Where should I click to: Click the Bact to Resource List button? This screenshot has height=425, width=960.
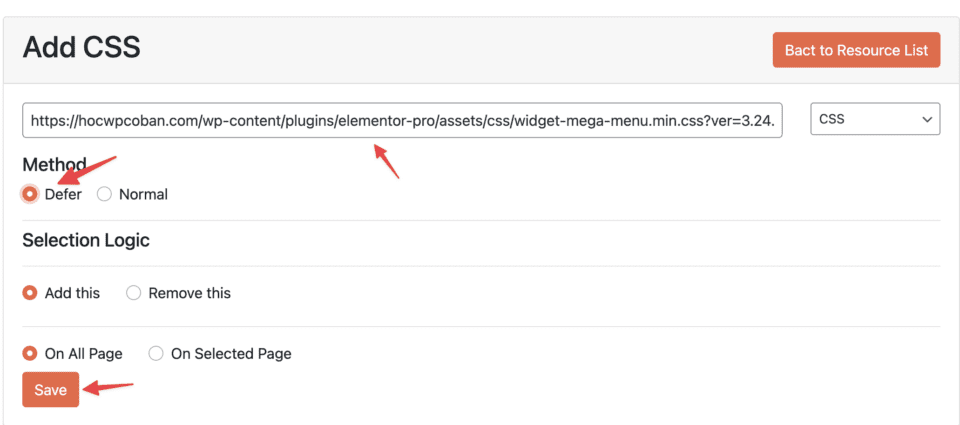pos(856,50)
